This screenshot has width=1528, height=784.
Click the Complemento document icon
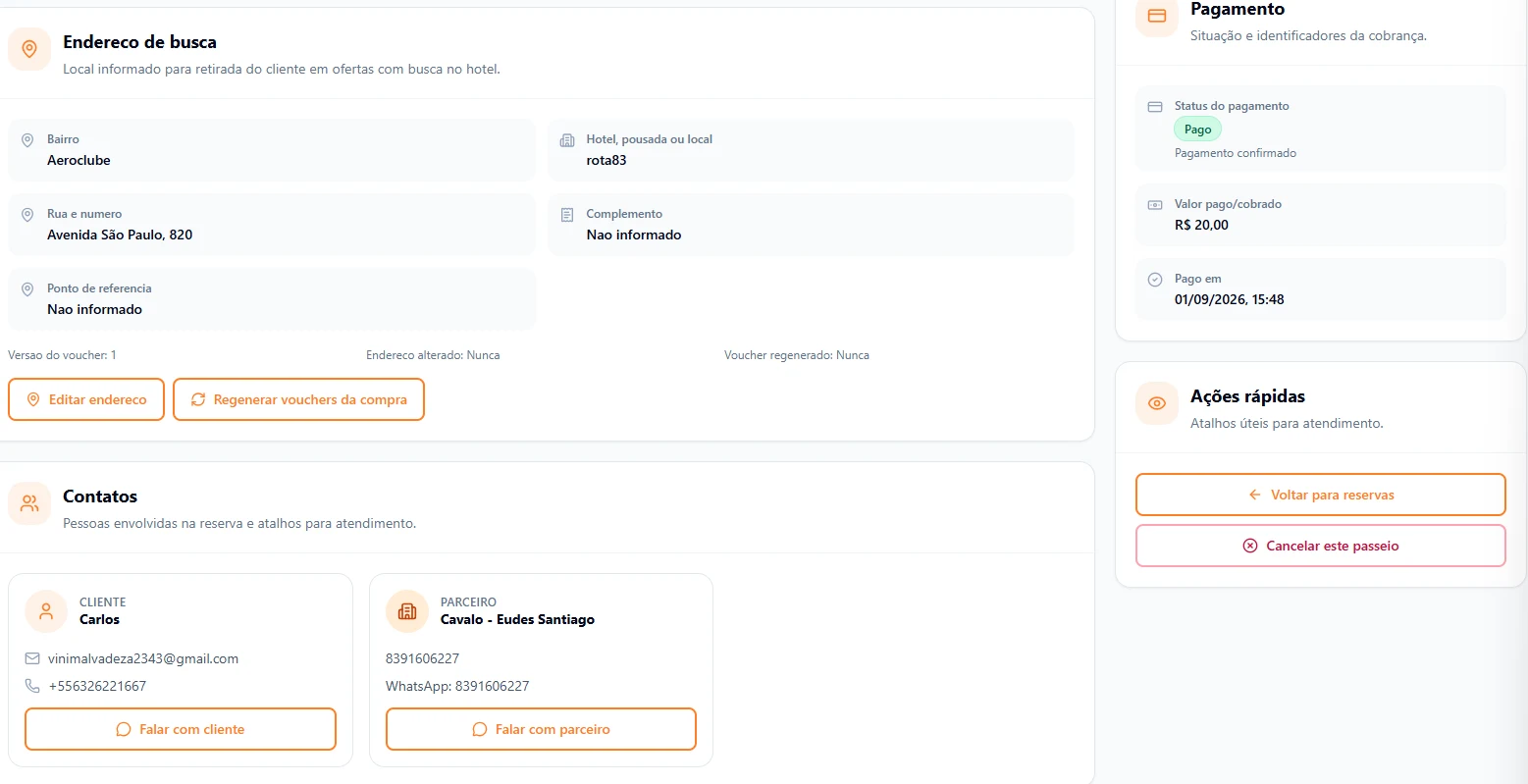pos(567,215)
